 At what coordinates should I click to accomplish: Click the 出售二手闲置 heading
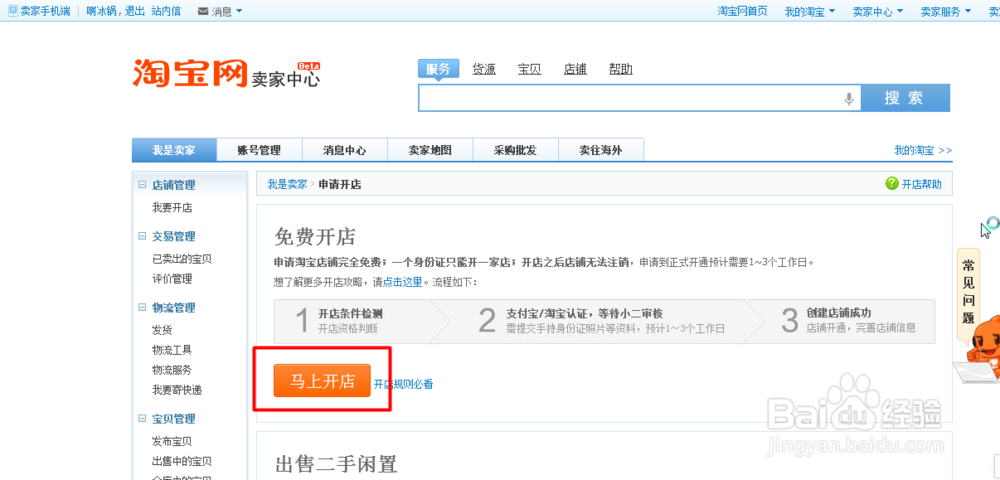click(336, 463)
